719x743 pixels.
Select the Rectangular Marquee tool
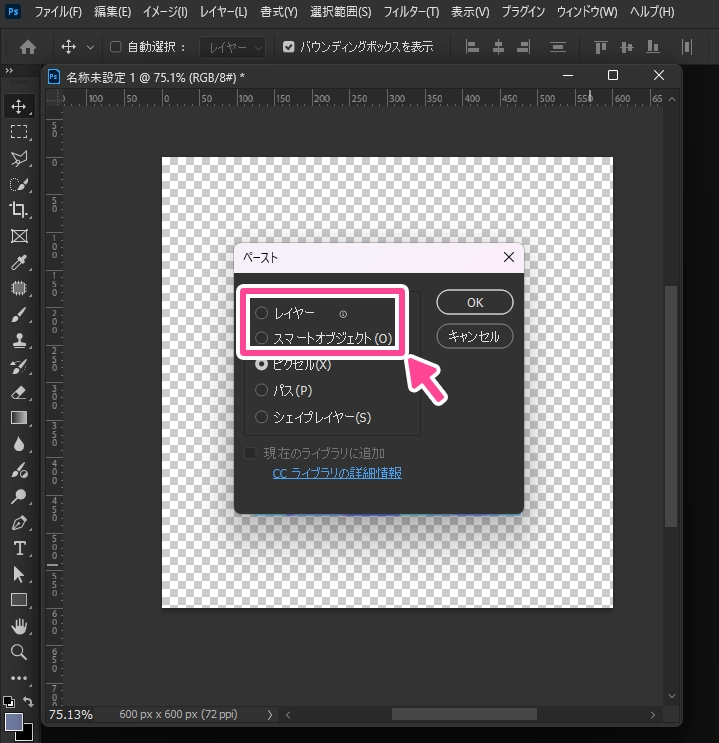tap(18, 132)
